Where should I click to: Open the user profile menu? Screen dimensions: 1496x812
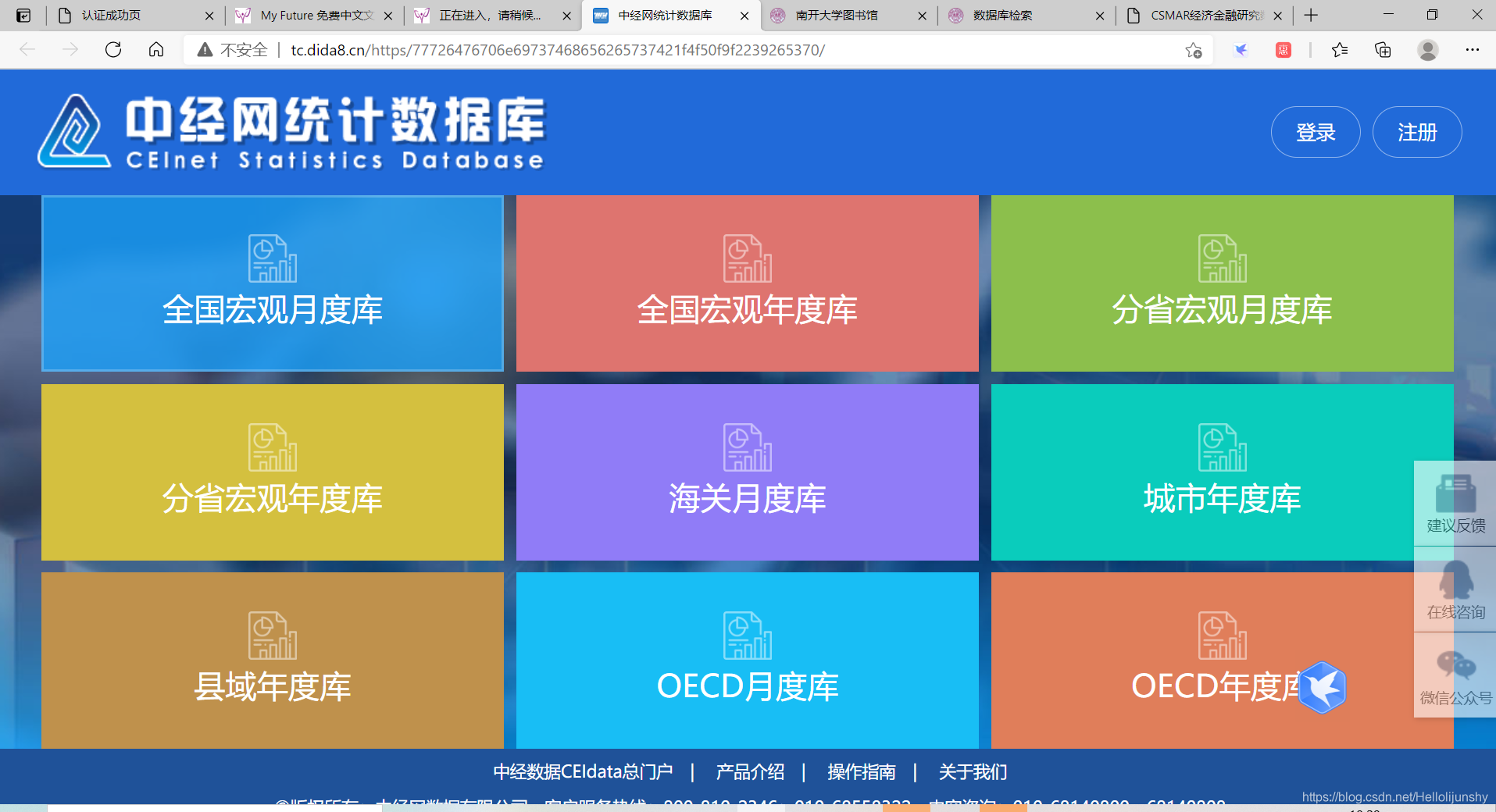click(1428, 50)
